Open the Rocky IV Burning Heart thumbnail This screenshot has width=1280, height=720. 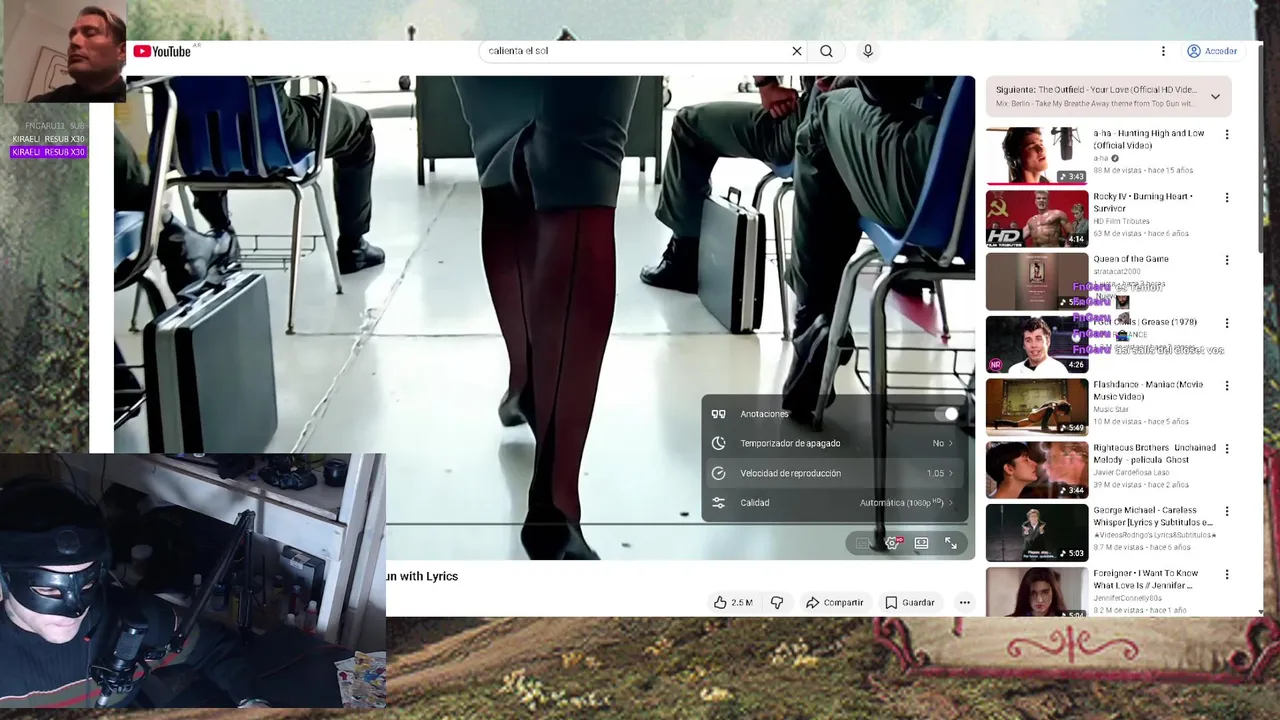tap(1037, 218)
